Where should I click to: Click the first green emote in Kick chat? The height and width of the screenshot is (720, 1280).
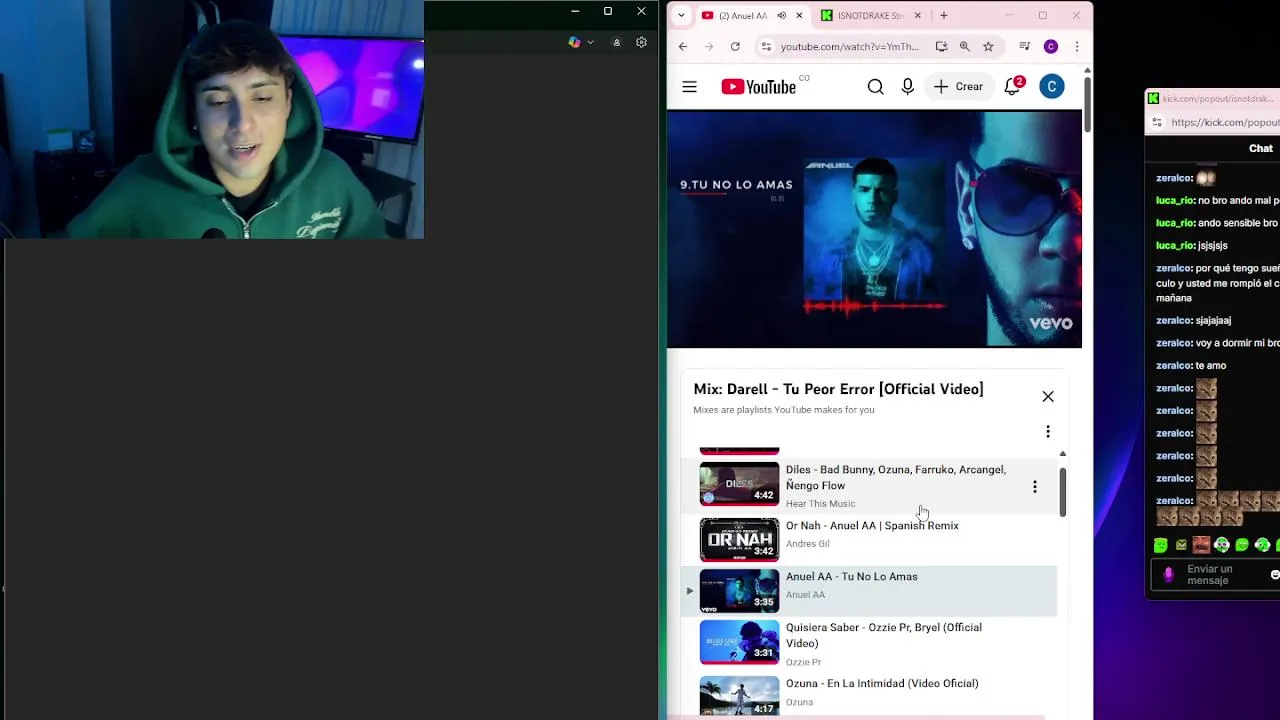[x=1160, y=545]
